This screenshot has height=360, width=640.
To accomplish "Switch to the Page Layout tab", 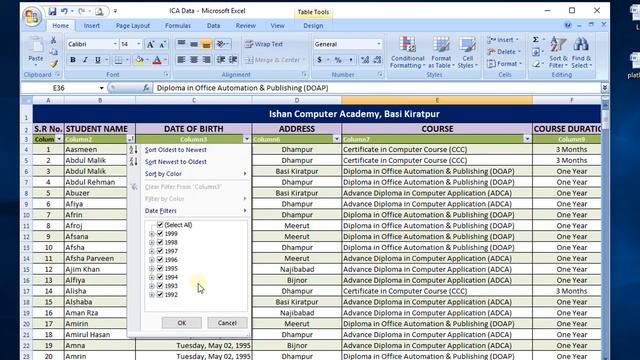I will click(133, 26).
